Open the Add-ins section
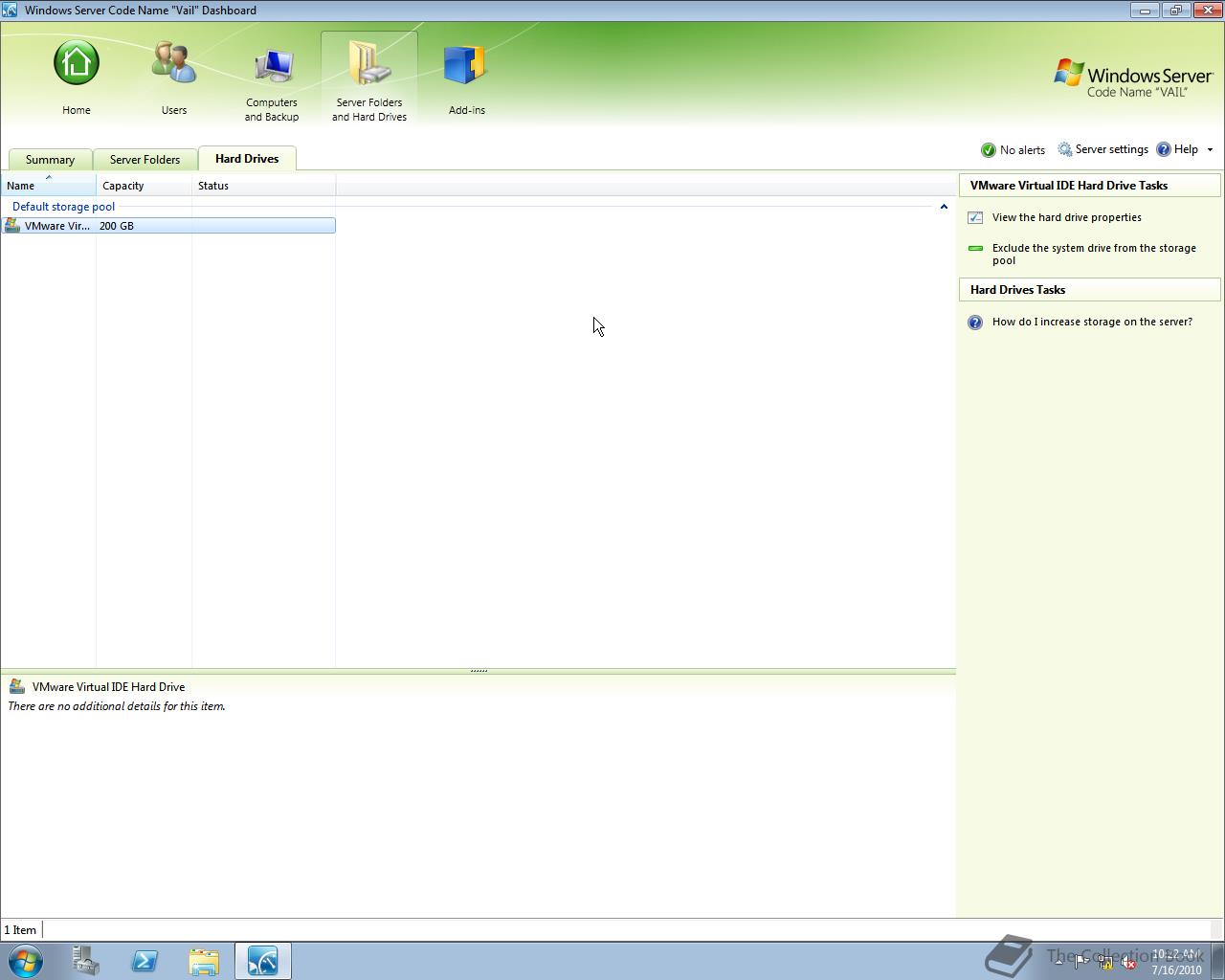 (x=466, y=78)
